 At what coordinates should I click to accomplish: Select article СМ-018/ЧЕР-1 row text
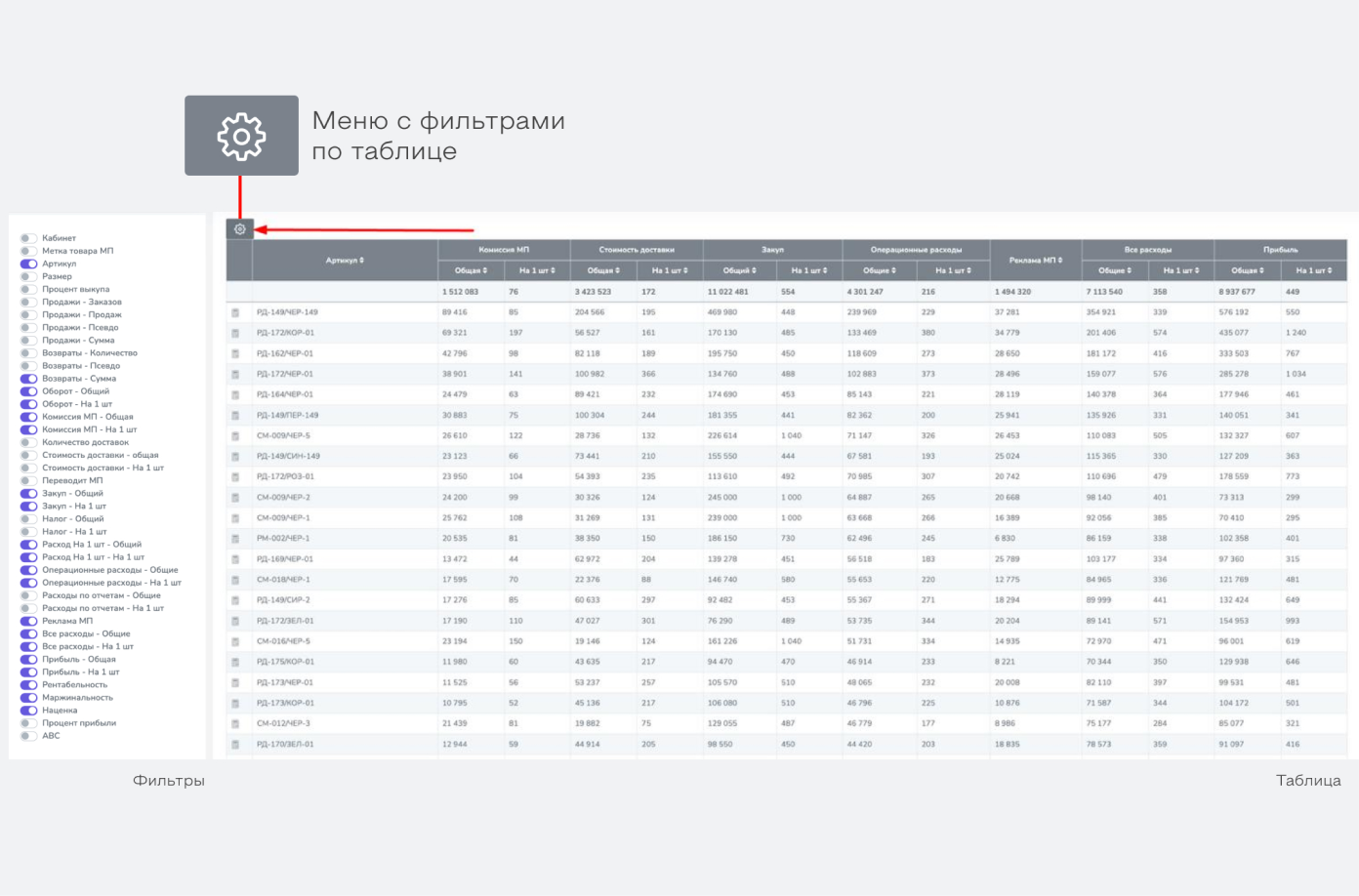[x=283, y=580]
